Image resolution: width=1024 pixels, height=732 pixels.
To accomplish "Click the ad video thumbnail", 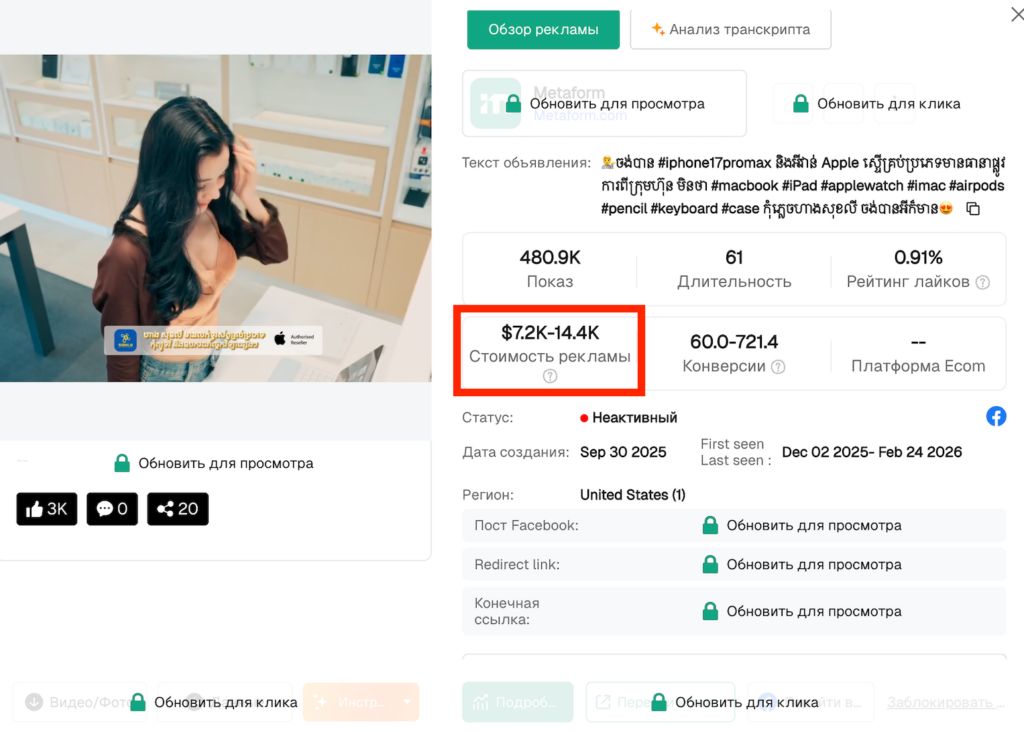I will (216, 218).
